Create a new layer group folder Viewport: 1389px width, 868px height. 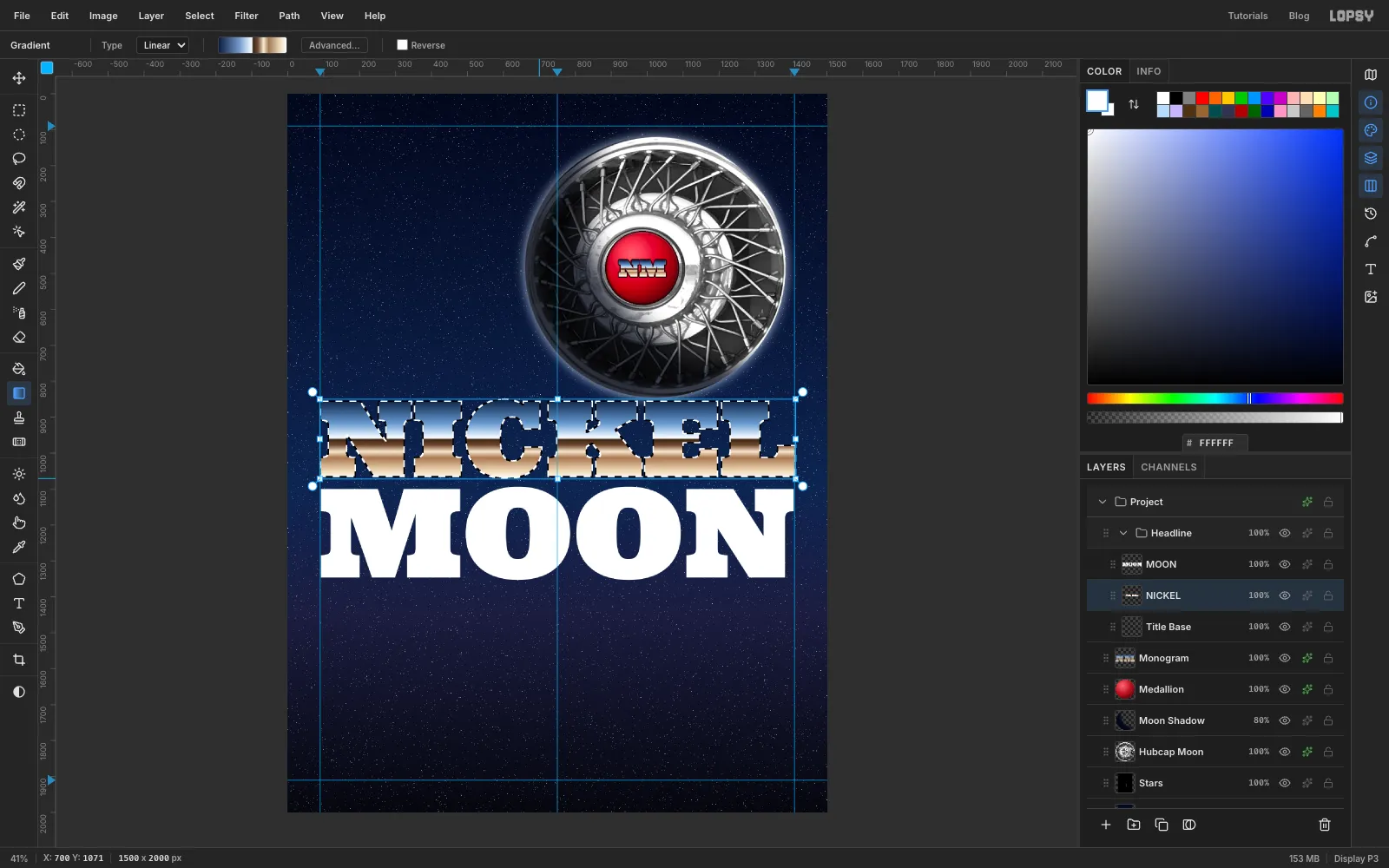[1134, 825]
